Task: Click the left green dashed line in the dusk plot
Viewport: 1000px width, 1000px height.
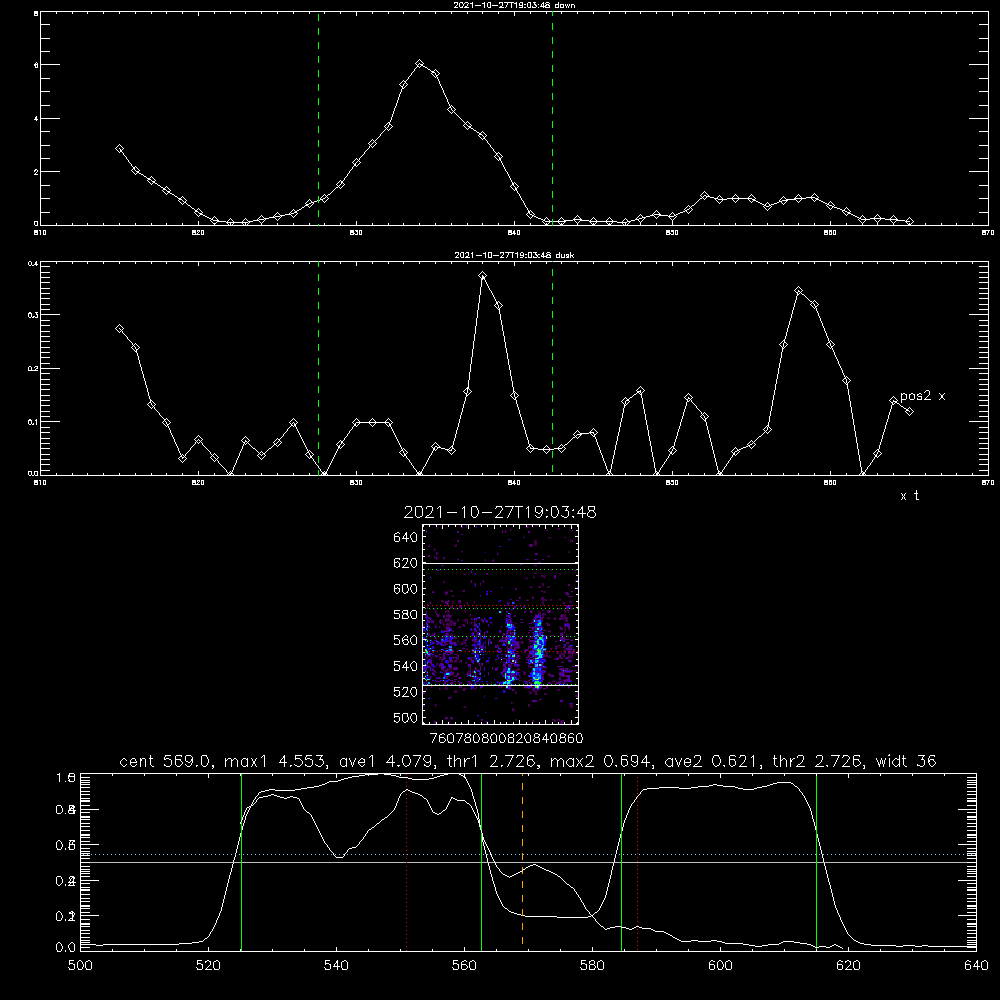Action: [x=318, y=368]
